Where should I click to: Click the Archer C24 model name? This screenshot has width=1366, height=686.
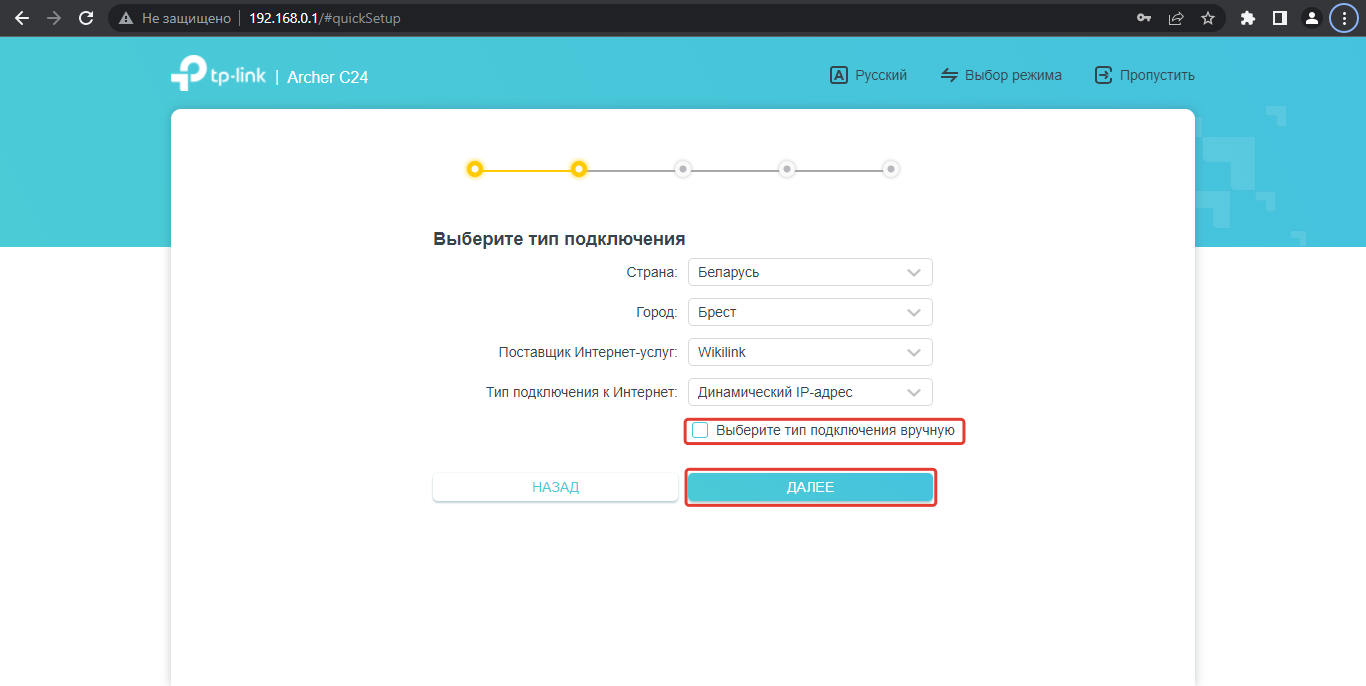(328, 77)
